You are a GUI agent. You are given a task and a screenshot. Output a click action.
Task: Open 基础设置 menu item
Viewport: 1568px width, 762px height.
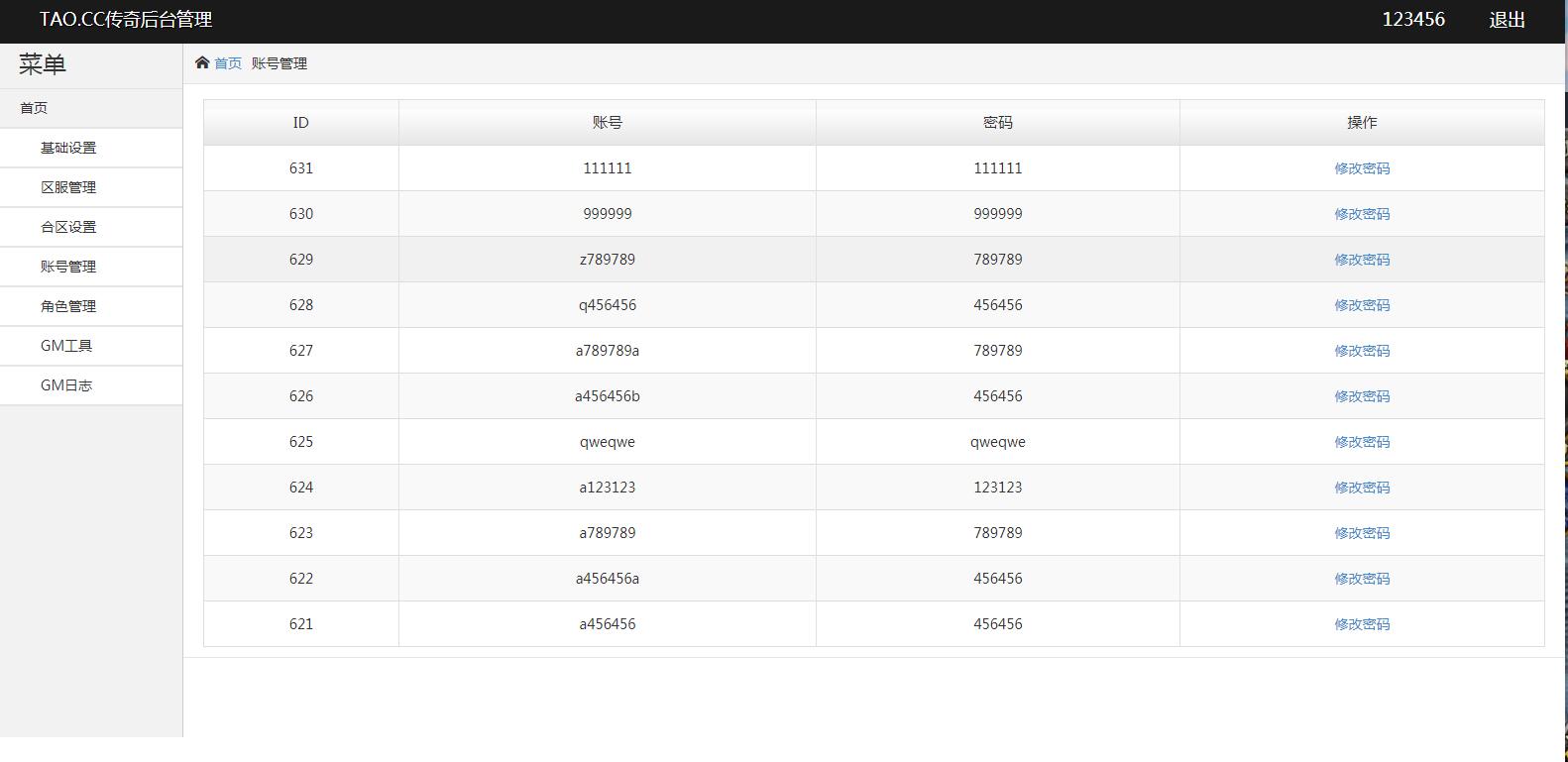click(68, 148)
